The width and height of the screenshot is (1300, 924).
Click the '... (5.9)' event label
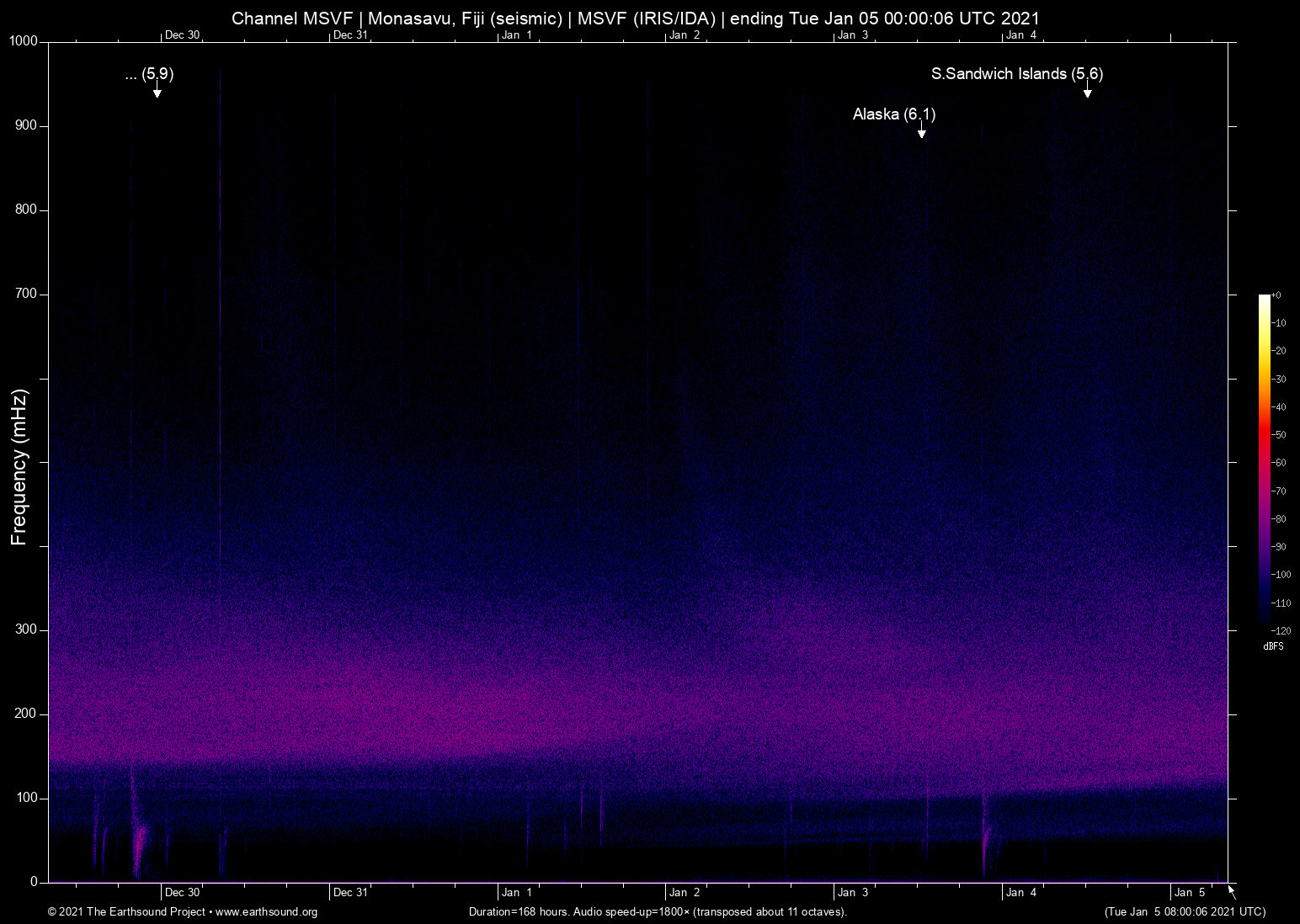pos(149,74)
